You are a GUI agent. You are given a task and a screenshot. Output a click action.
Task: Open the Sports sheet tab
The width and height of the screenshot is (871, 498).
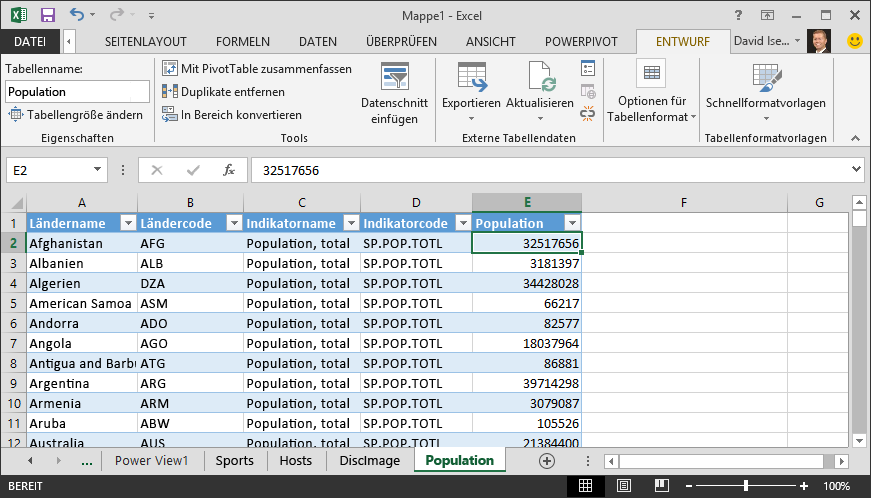[x=234, y=461]
